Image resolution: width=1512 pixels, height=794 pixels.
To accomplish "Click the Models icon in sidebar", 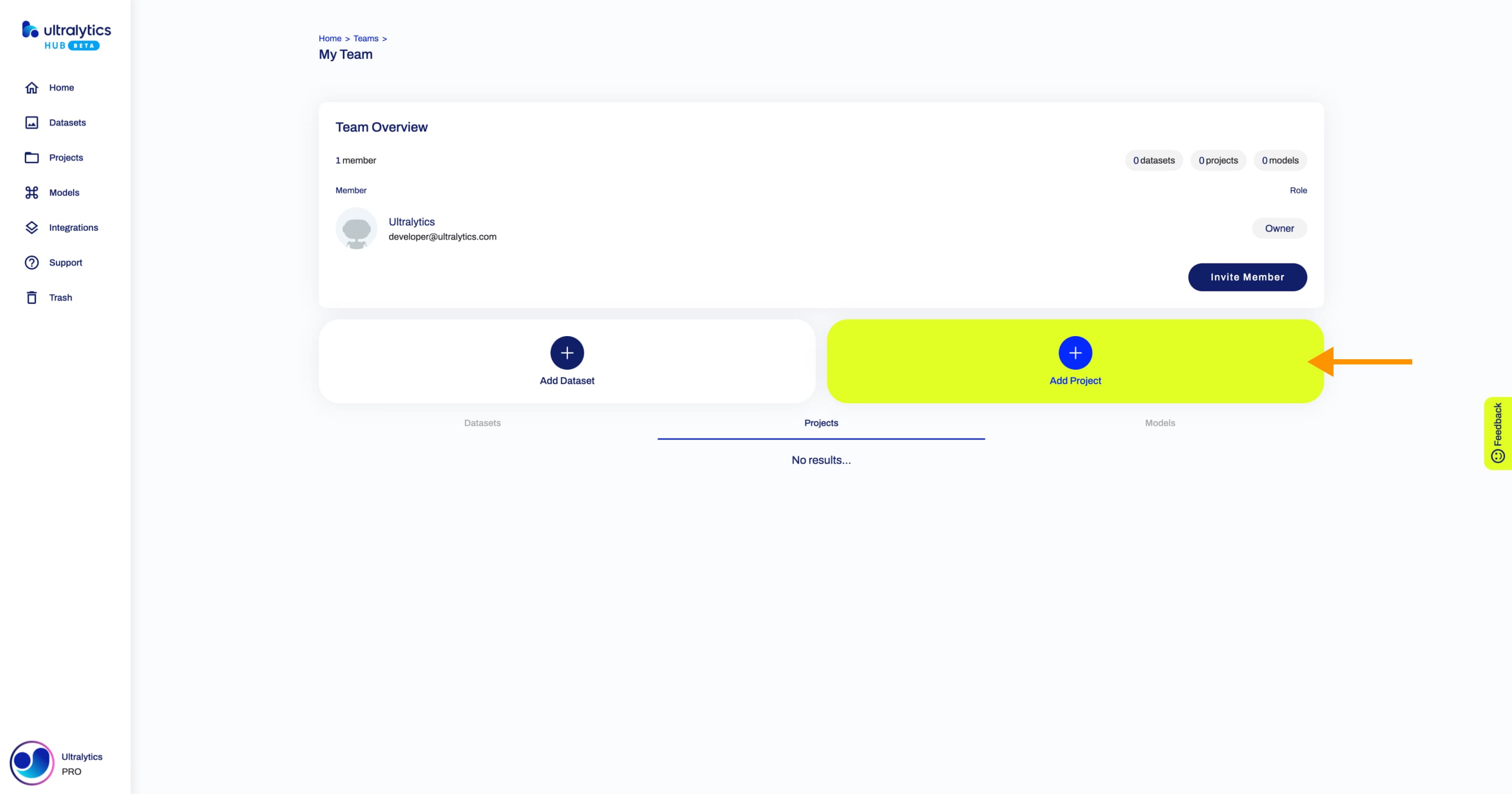I will 31,192.
